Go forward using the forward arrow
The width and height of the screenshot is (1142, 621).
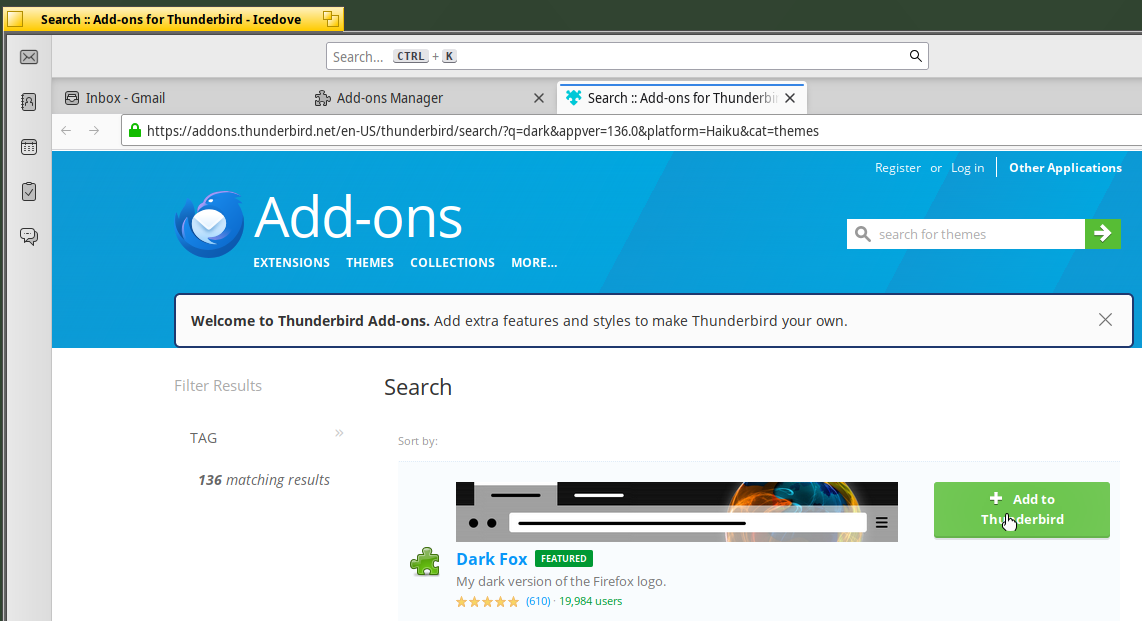(94, 130)
